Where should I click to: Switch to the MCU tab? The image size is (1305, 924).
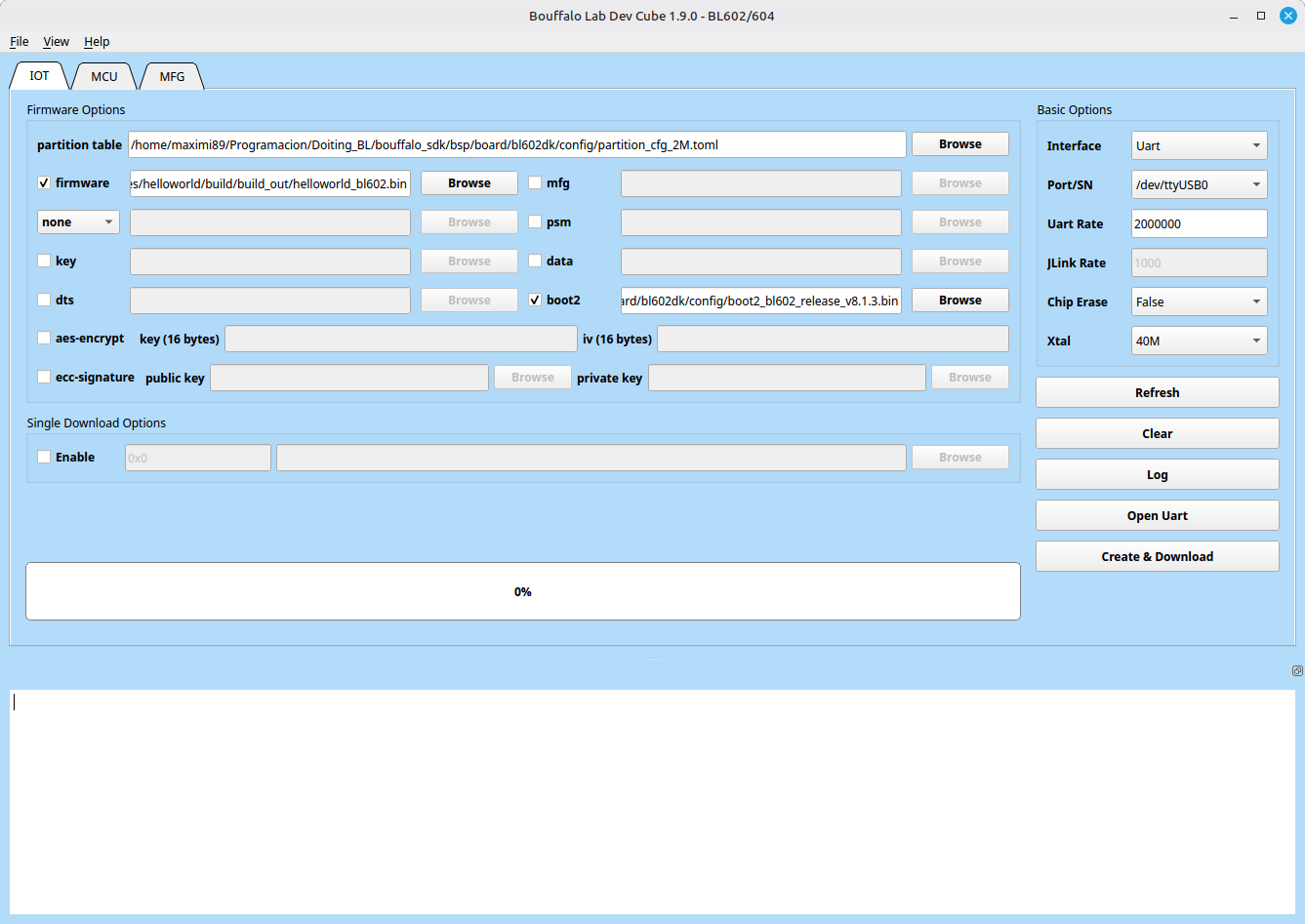[x=104, y=76]
